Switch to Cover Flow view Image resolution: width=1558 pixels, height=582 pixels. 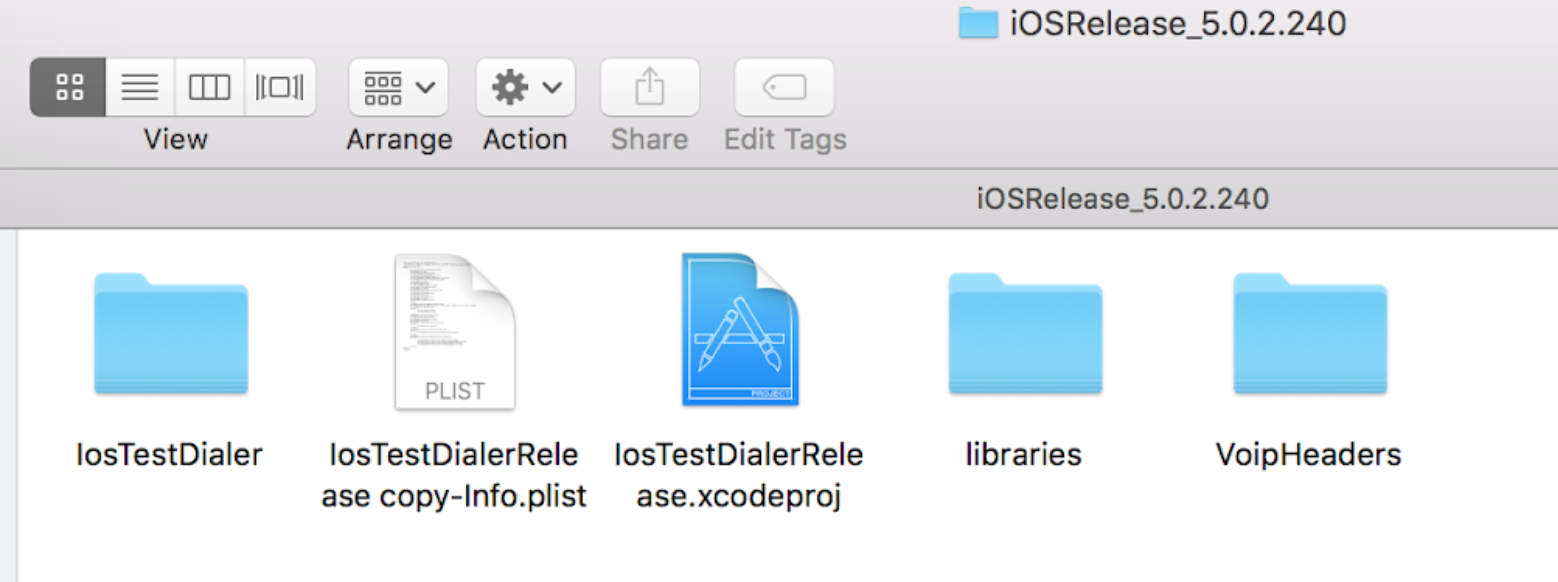tap(280, 88)
